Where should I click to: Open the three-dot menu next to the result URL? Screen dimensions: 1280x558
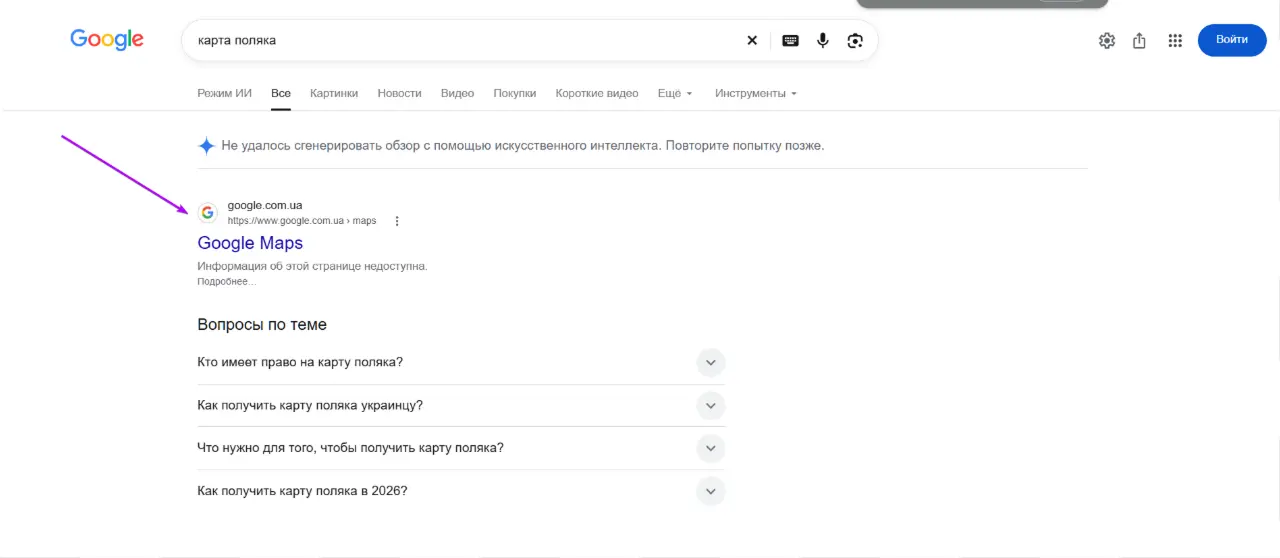[x=397, y=221]
